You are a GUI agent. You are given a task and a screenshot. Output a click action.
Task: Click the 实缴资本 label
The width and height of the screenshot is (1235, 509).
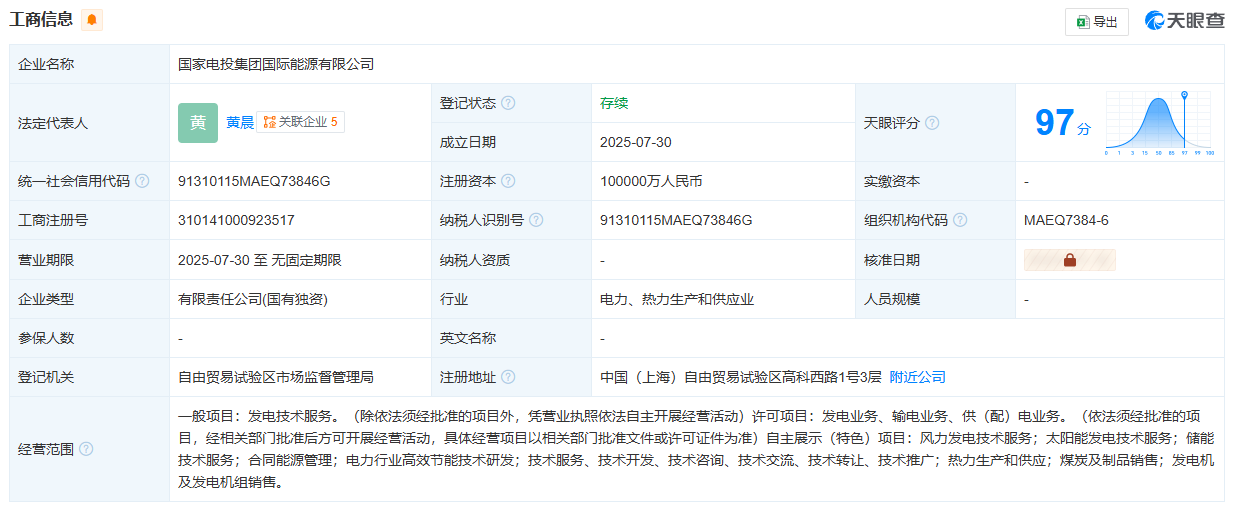(x=892, y=181)
